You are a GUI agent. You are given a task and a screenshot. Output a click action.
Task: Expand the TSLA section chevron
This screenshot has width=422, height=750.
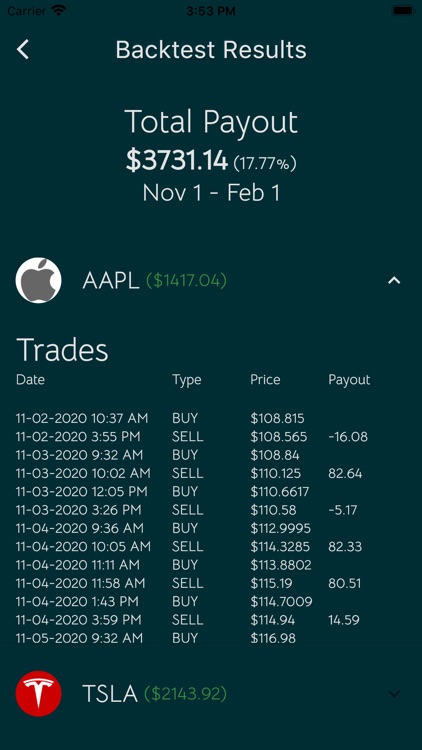(x=394, y=694)
